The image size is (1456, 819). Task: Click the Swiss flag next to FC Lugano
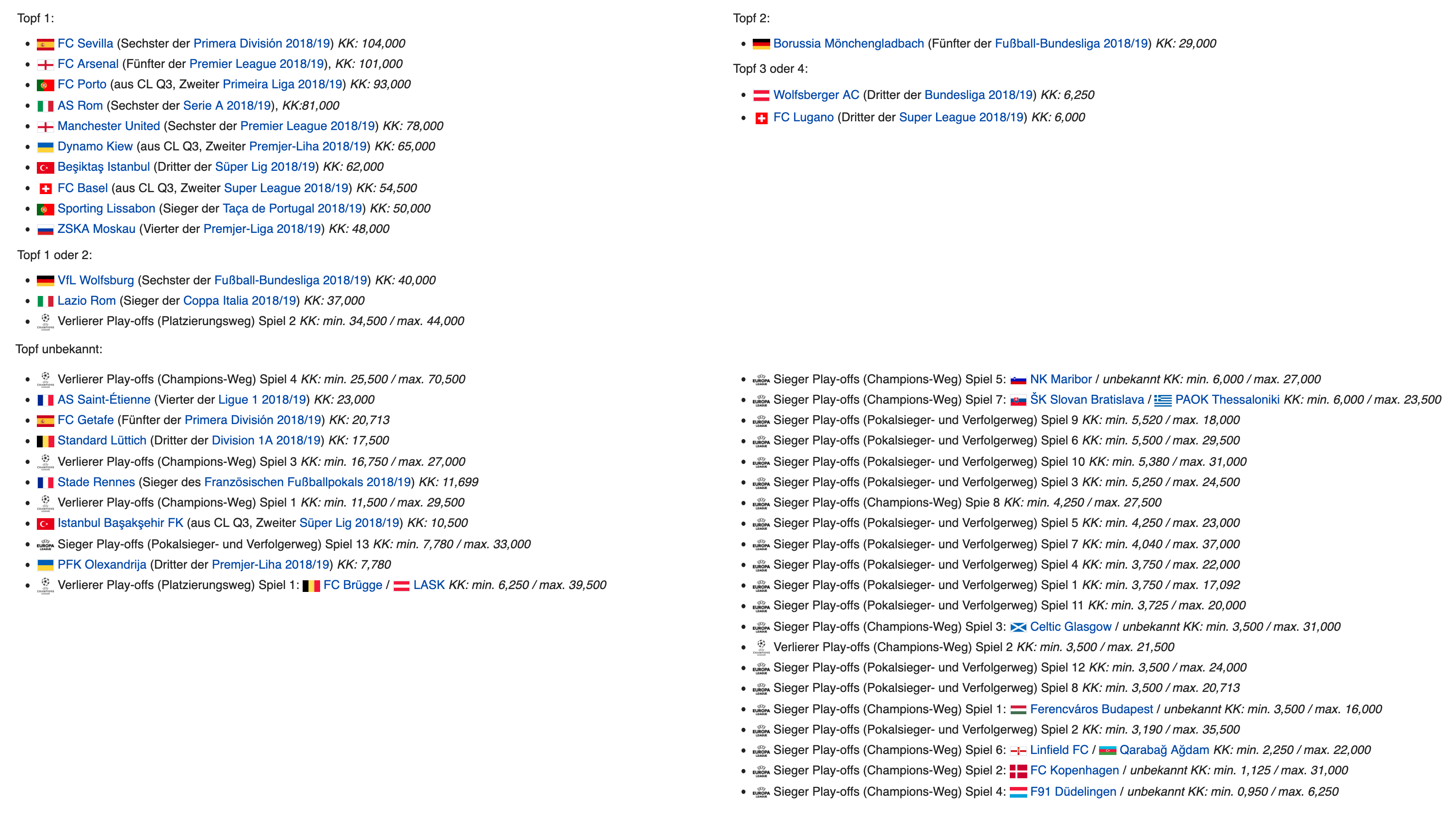pos(761,118)
